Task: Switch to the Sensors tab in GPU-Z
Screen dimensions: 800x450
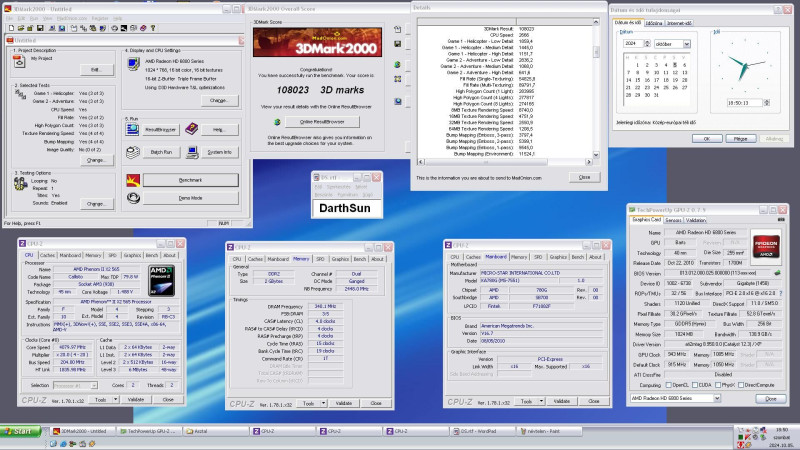Action: point(673,220)
